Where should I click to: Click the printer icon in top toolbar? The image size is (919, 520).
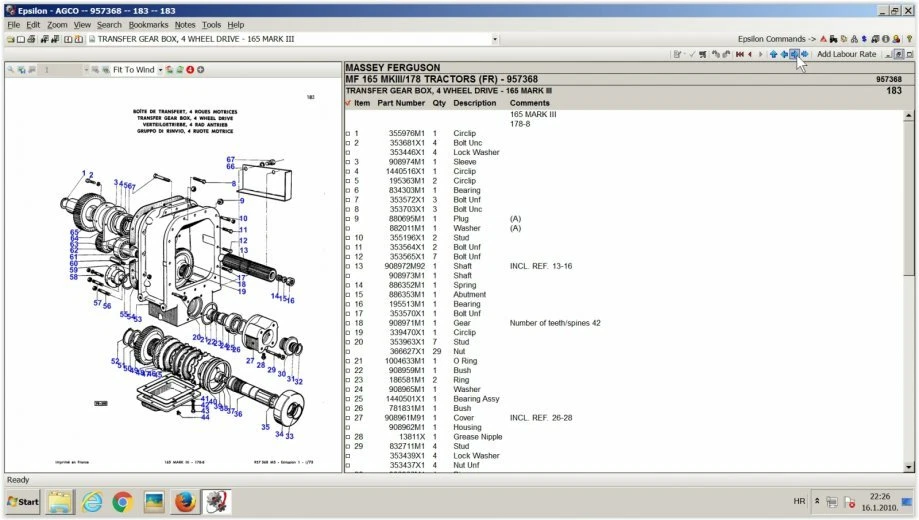tap(31, 39)
